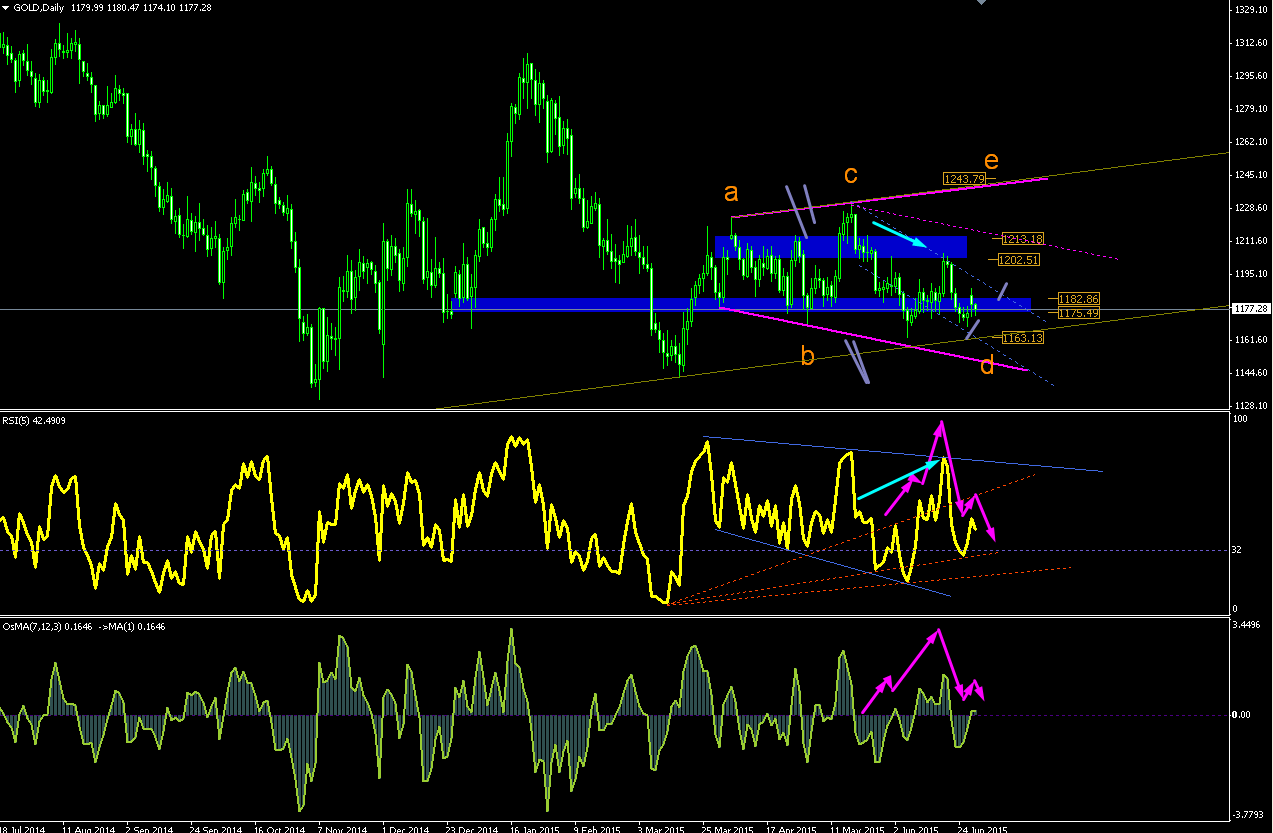Viewport: 1273px width, 833px height.
Task: Click the 1228.60 price axis value
Action: pos(1253,208)
